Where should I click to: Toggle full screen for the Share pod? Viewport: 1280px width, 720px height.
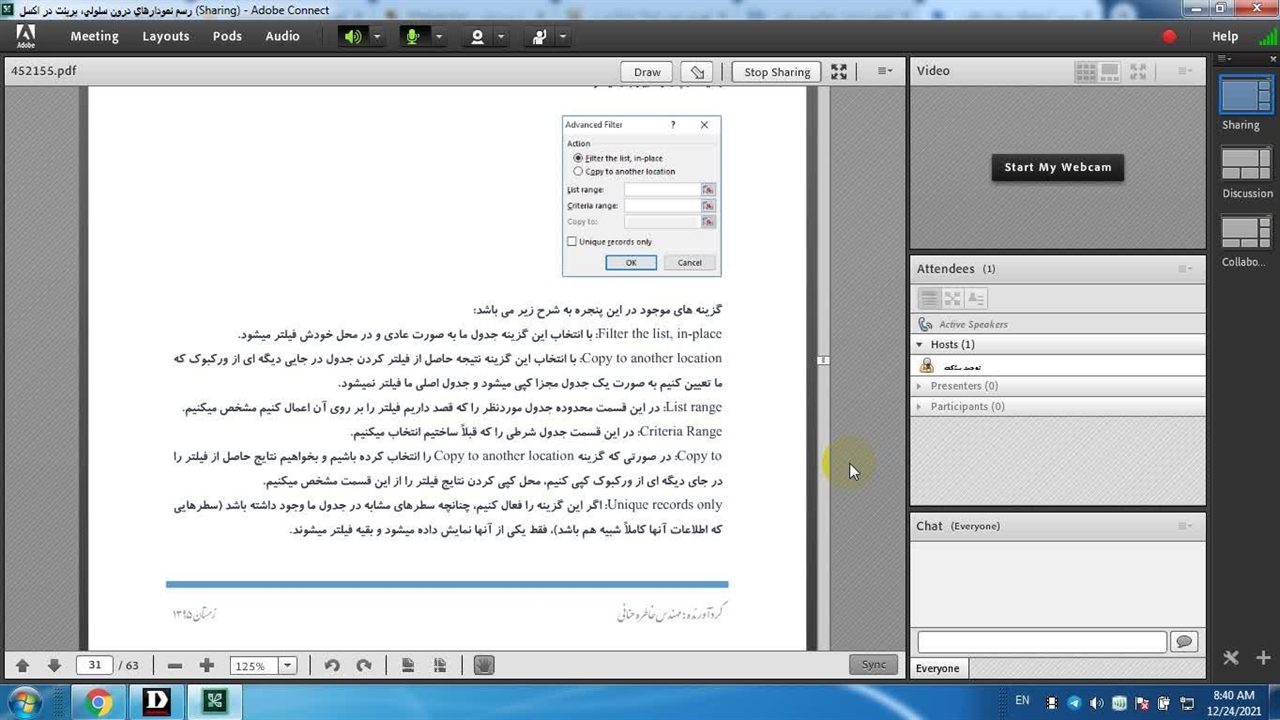(x=839, y=72)
